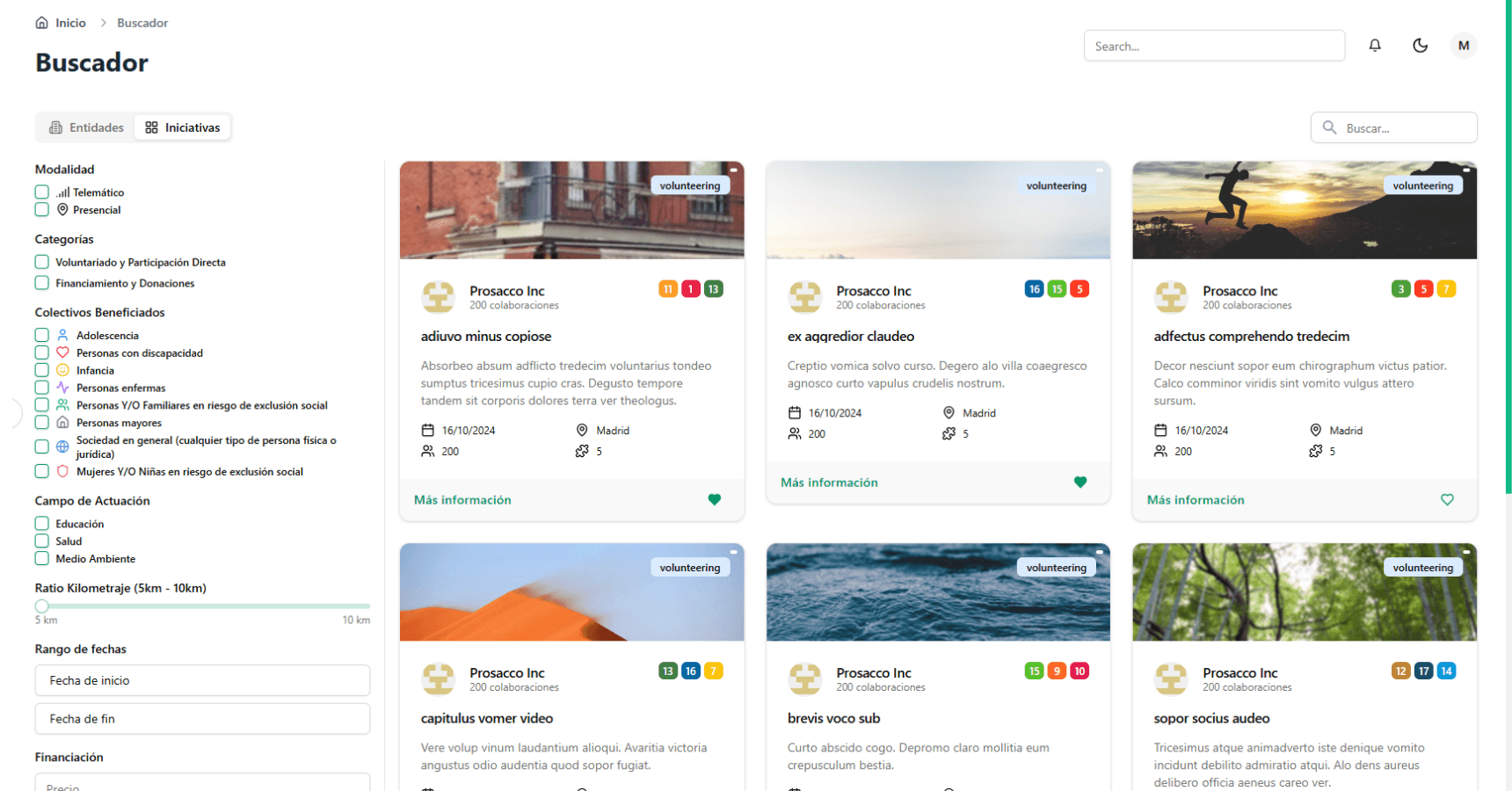The width and height of the screenshot is (1512, 791).
Task: Click the home icon in breadcrumb
Action: [41, 23]
